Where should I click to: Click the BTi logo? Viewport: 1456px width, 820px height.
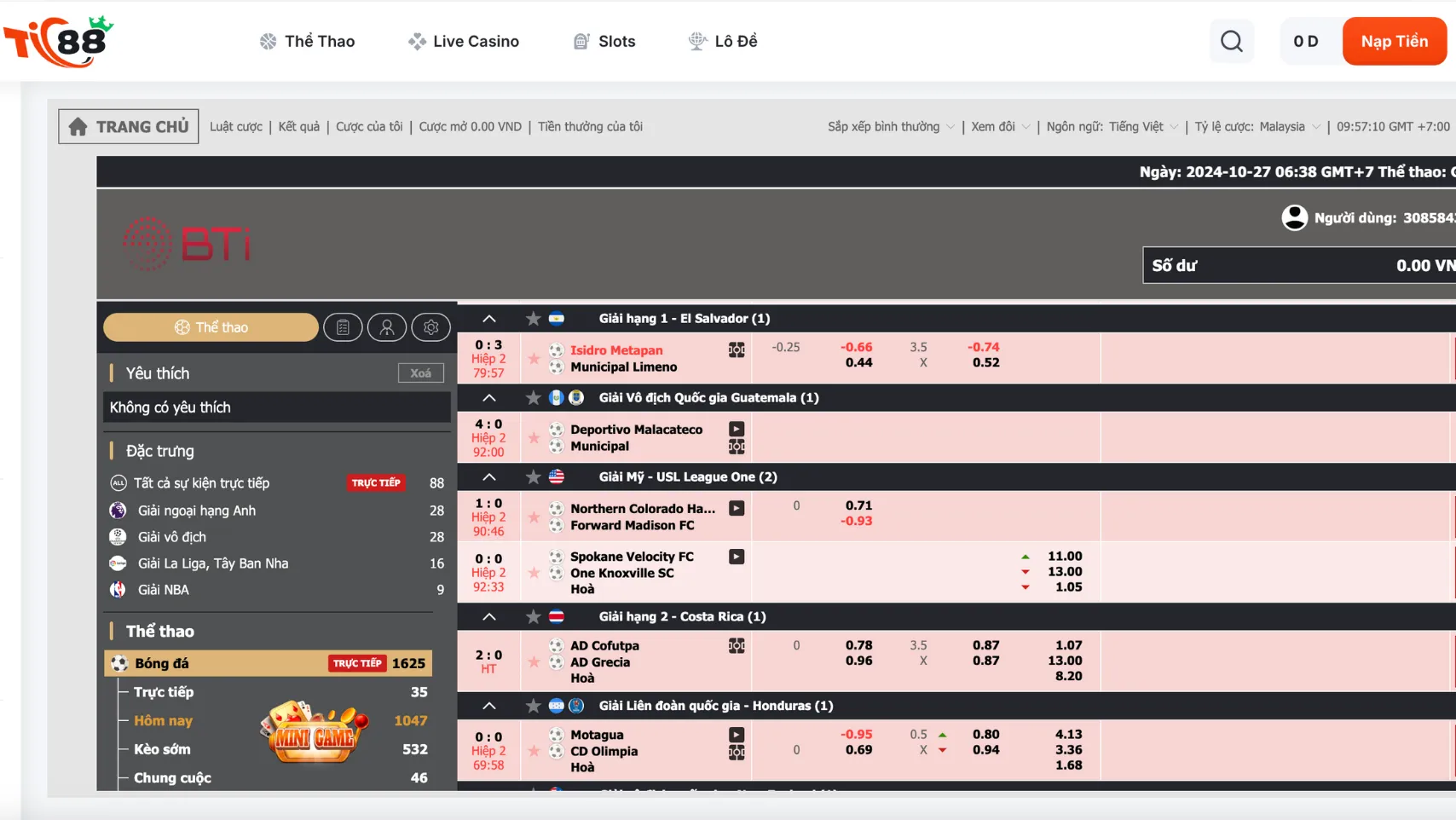point(187,244)
